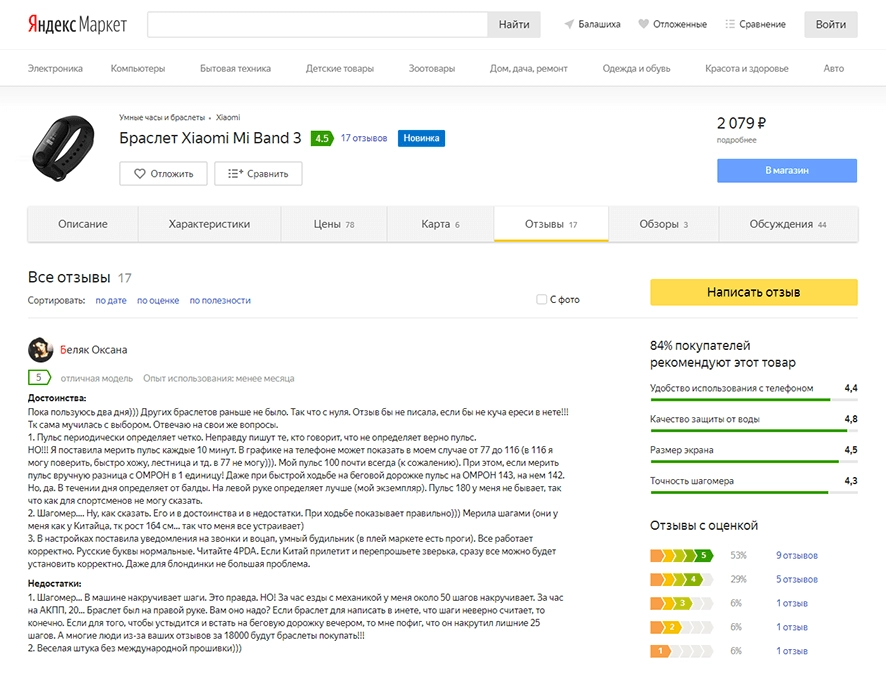Click the compare list icon in Сравнить button
886x686 pixels.
pyautogui.click(x=236, y=173)
